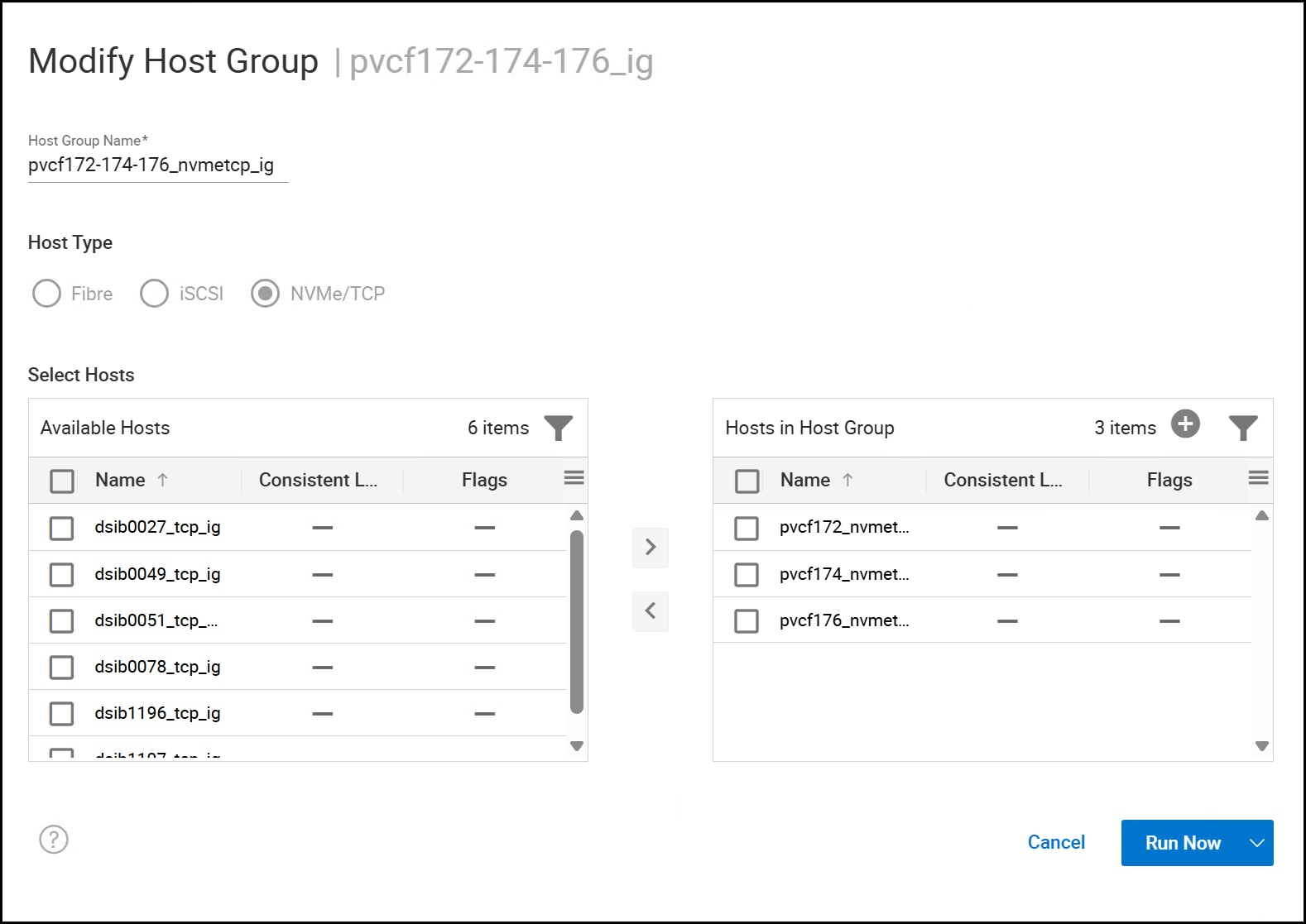Click the Available Hosts scrollbar thumb

(577, 621)
